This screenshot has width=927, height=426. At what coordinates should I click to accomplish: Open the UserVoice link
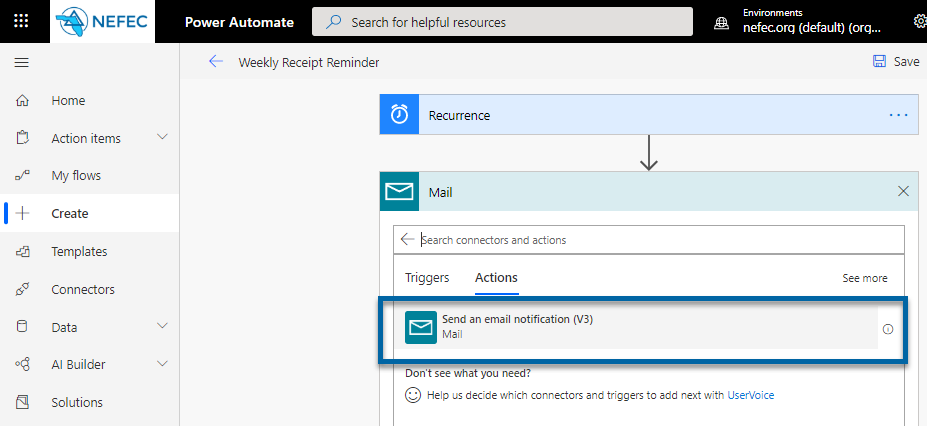[x=751, y=395]
